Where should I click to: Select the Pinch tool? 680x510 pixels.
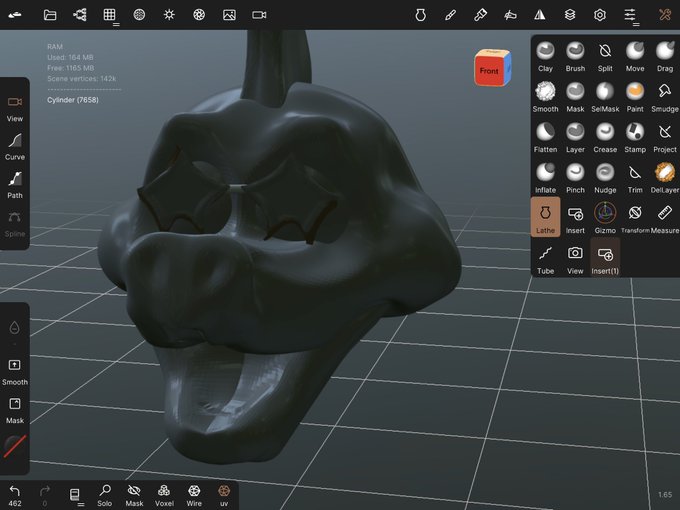point(575,178)
